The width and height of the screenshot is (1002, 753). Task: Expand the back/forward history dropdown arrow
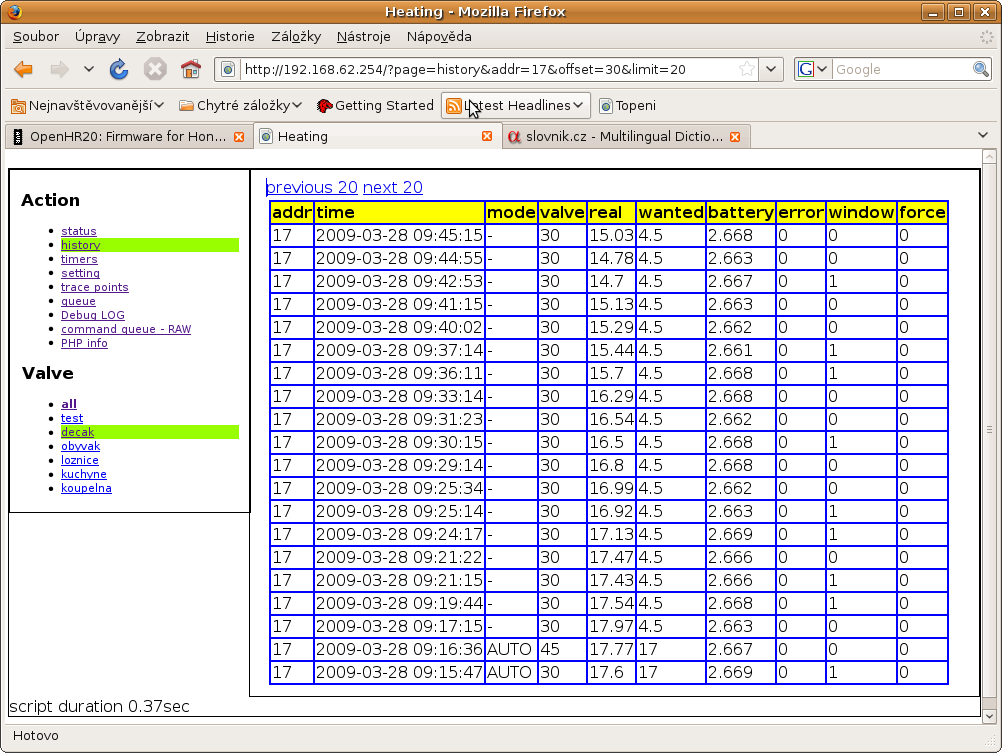[89, 69]
